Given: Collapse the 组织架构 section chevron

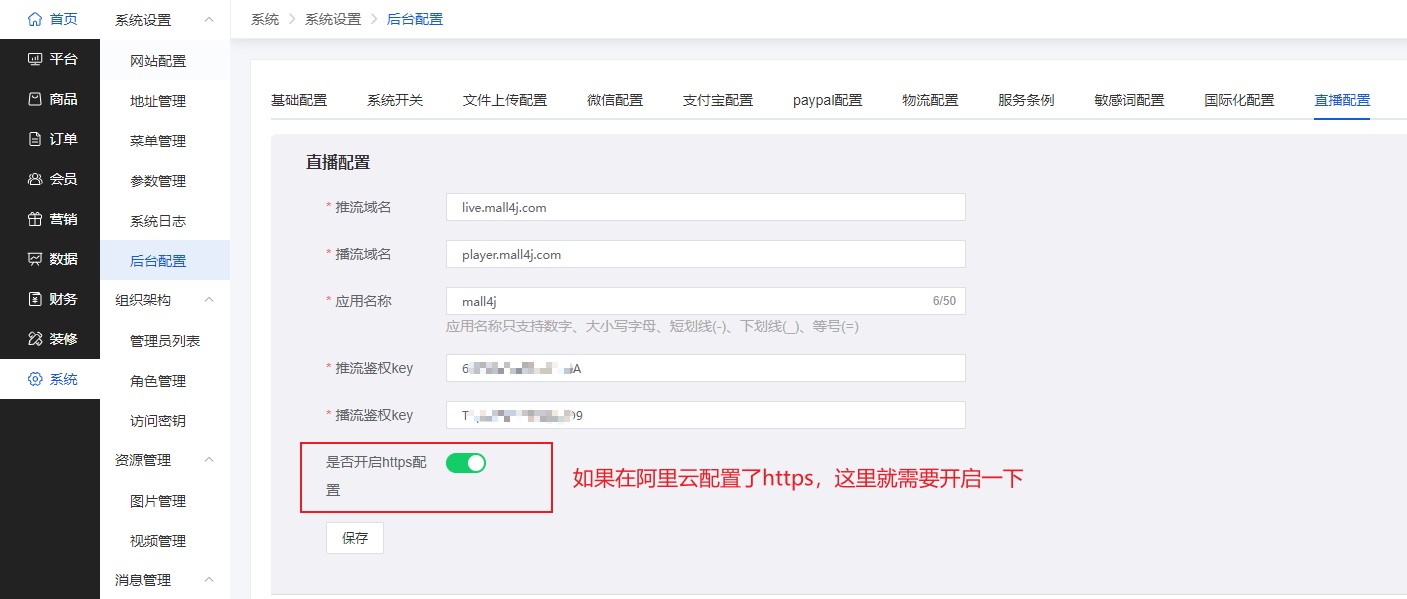Looking at the screenshot, I should tap(209, 300).
